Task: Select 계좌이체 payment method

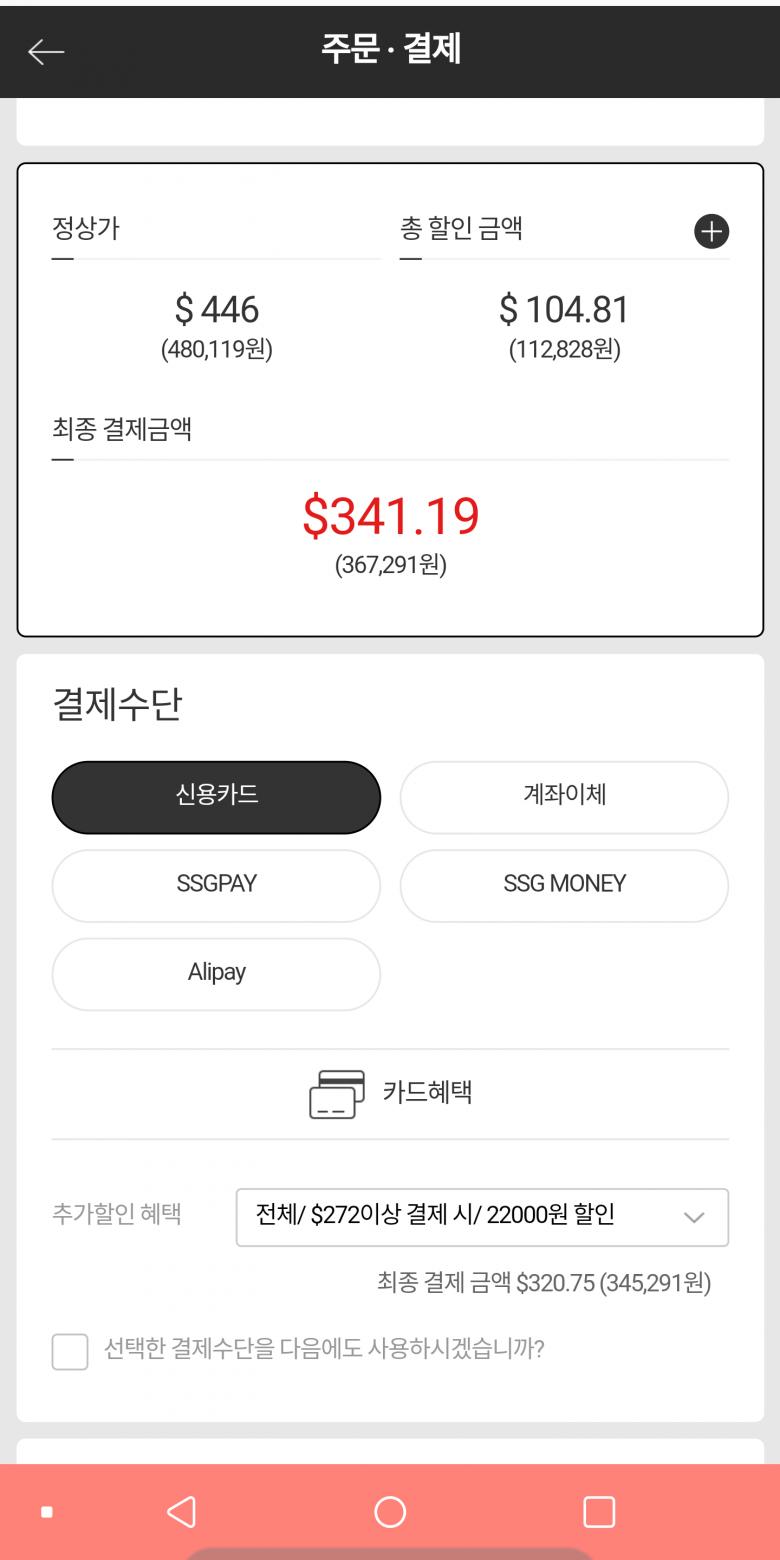Action: click(564, 797)
